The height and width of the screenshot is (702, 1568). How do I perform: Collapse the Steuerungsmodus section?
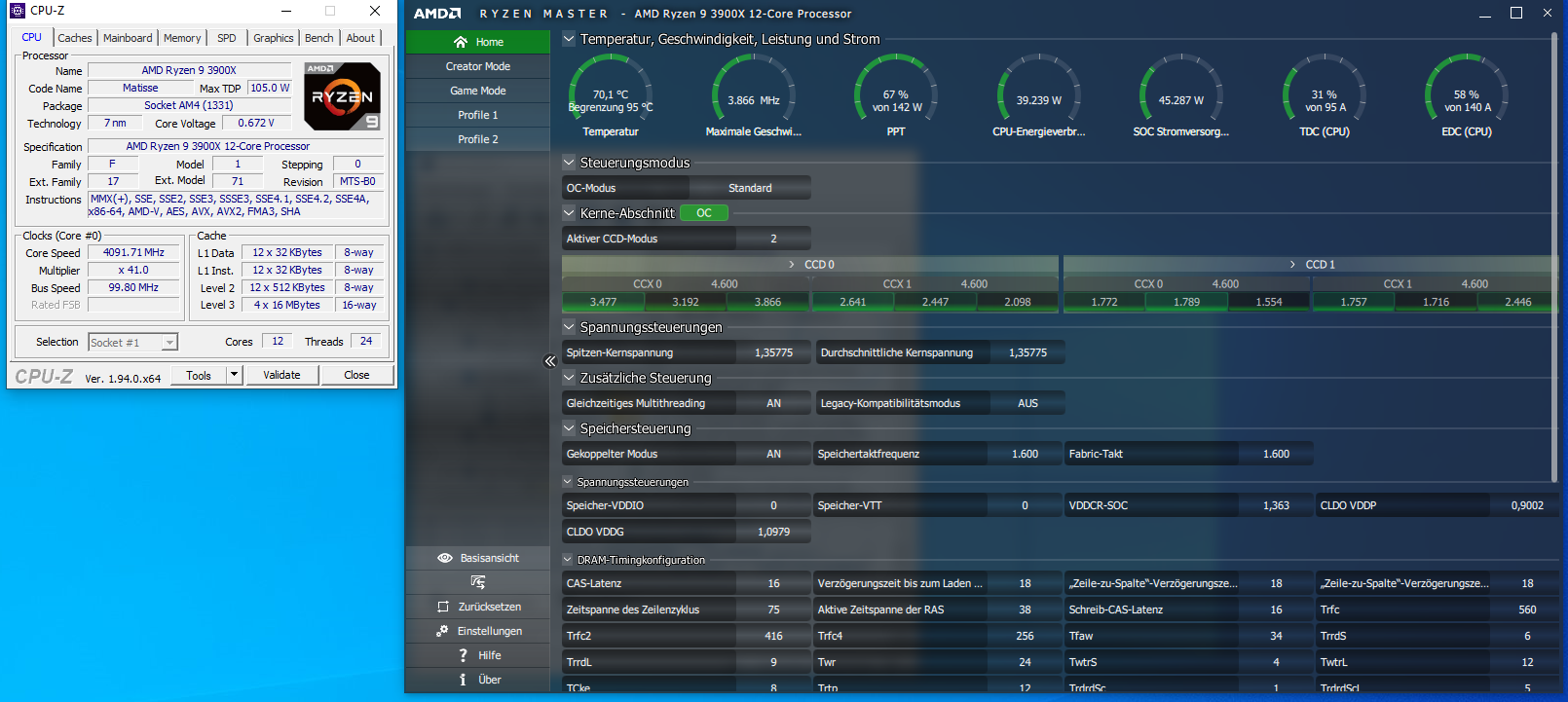coord(569,163)
